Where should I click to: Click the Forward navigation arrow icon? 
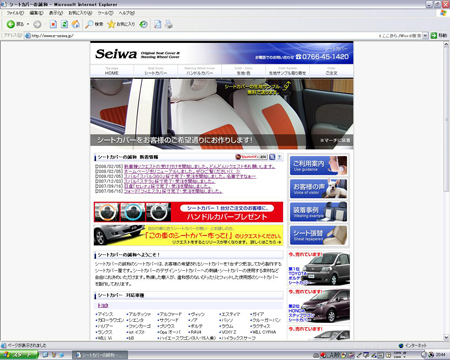(x=37, y=24)
